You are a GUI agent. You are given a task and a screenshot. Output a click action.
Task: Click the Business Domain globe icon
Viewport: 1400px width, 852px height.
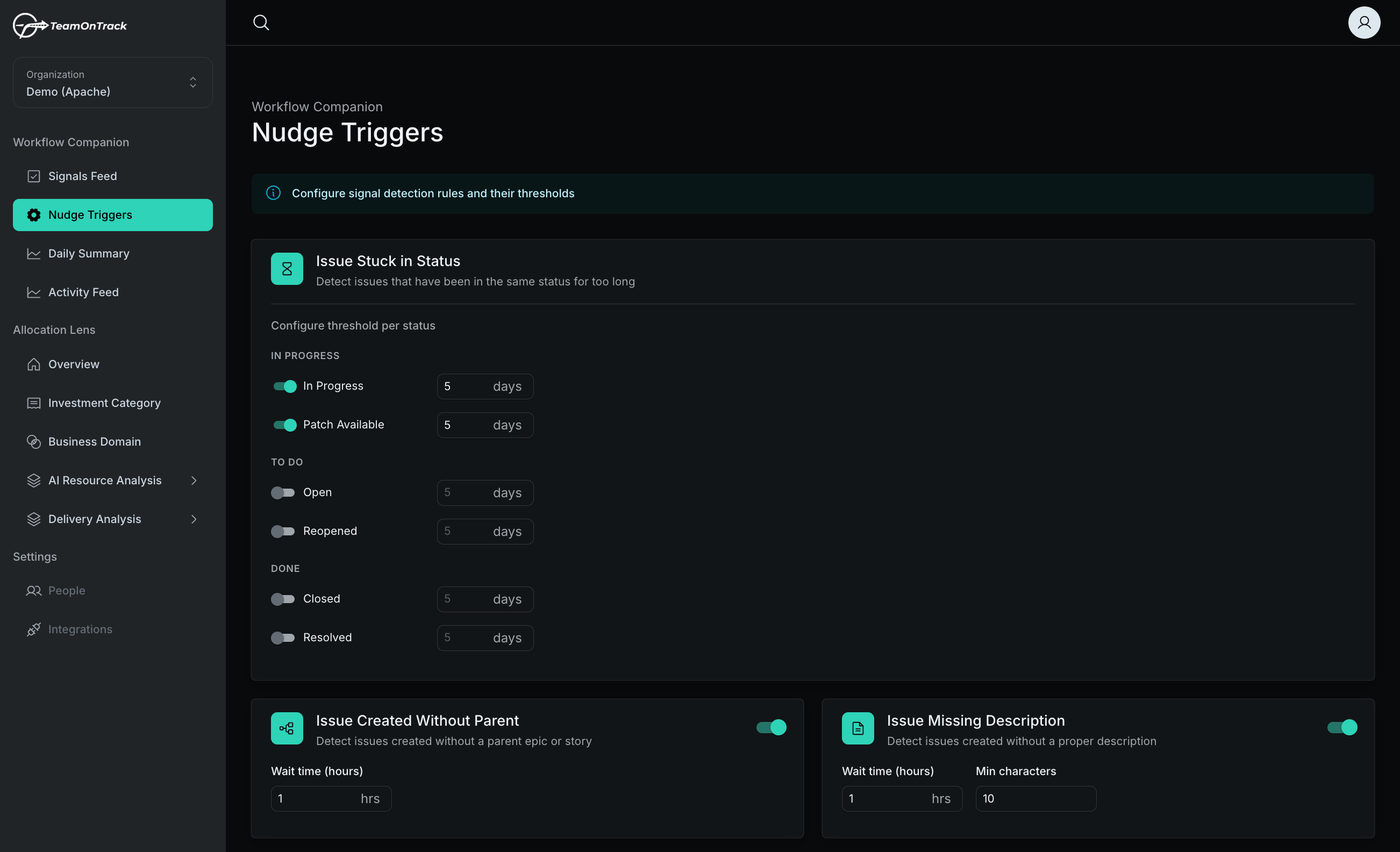point(33,441)
